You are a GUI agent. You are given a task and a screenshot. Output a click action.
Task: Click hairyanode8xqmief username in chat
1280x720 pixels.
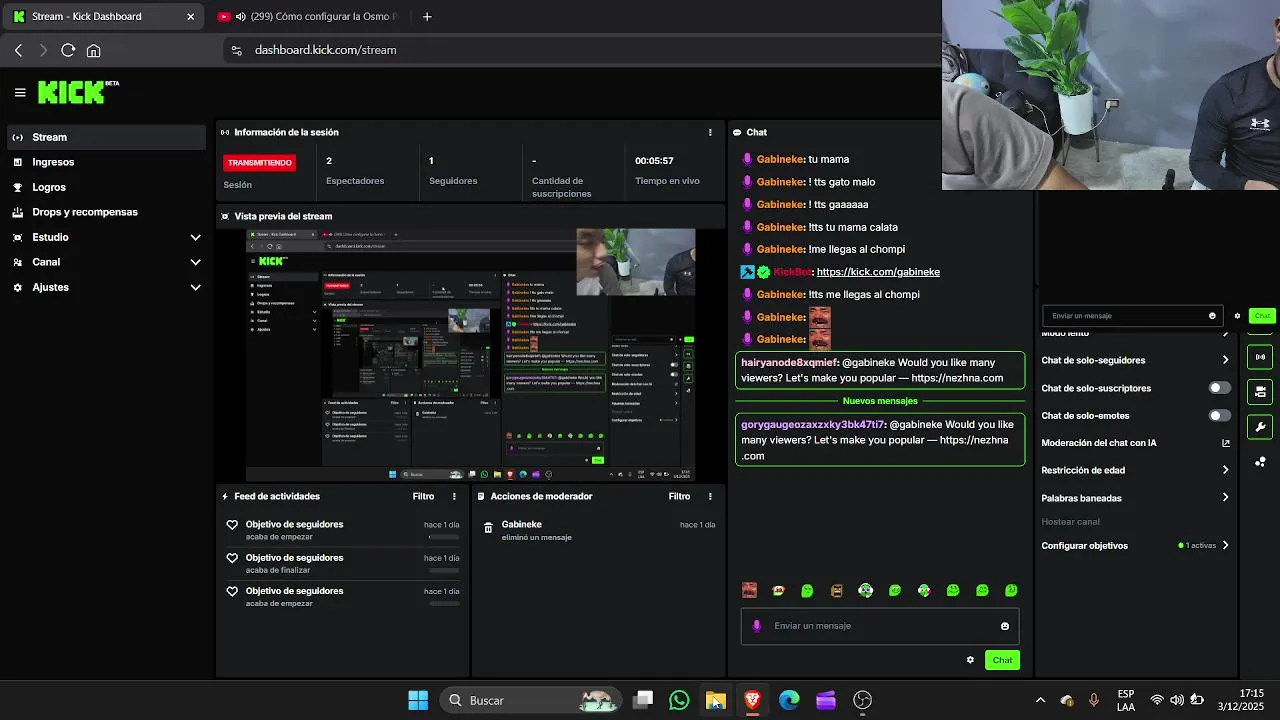pos(790,362)
